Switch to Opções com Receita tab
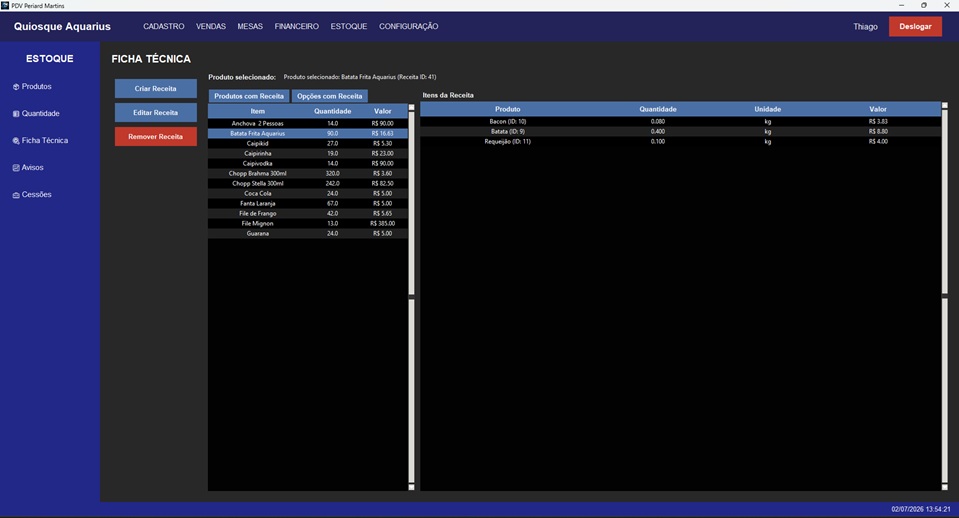959x518 pixels. pyautogui.click(x=330, y=96)
